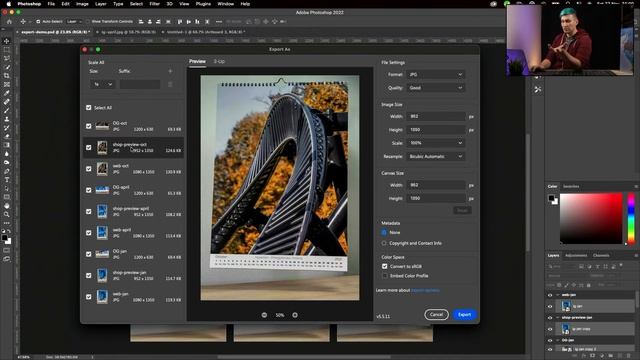Switch to the Channels panel tab

601,256
